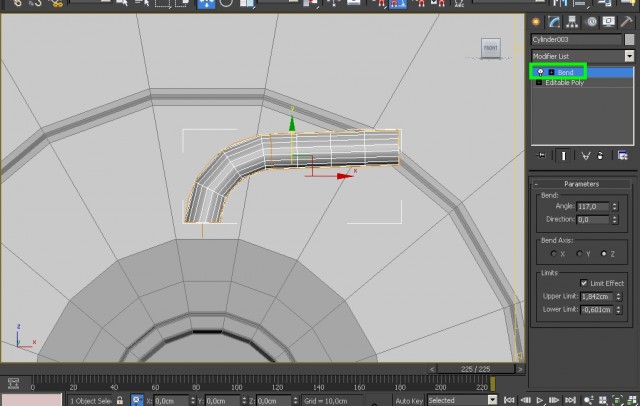The image size is (640, 406).
Task: Click the Upper Limit value field
Action: 597,296
